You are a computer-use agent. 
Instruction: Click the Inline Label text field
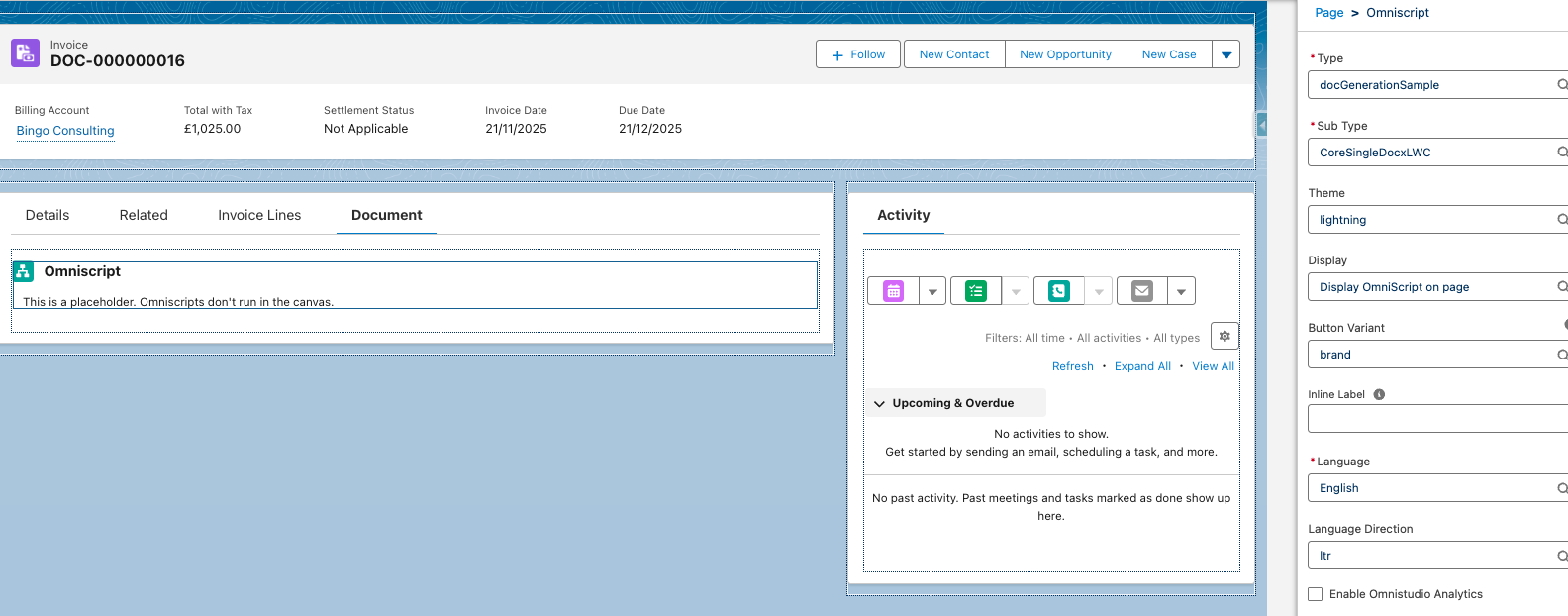1435,419
